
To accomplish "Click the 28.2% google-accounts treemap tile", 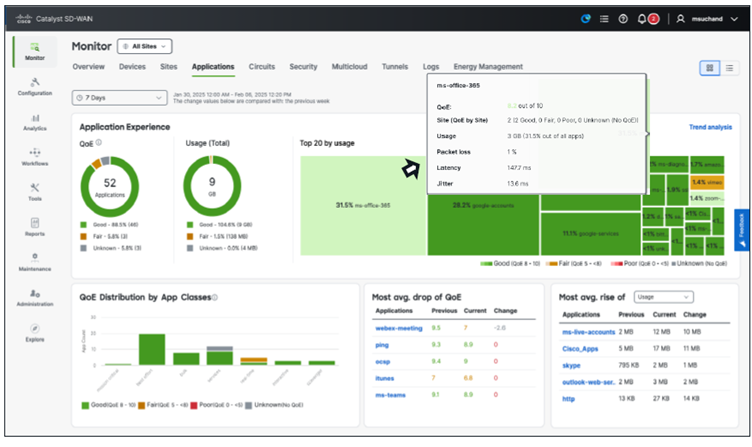I will tap(483, 225).
